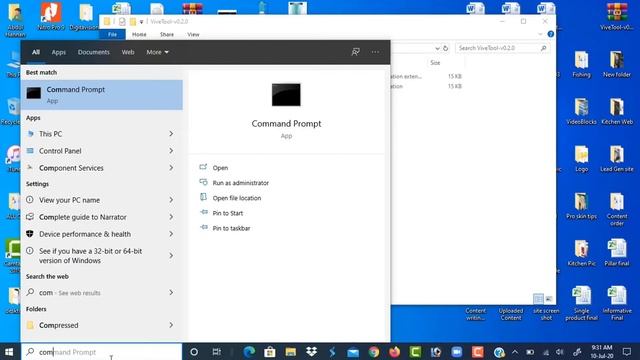Expand the Compressed folder result arrow

171,325
